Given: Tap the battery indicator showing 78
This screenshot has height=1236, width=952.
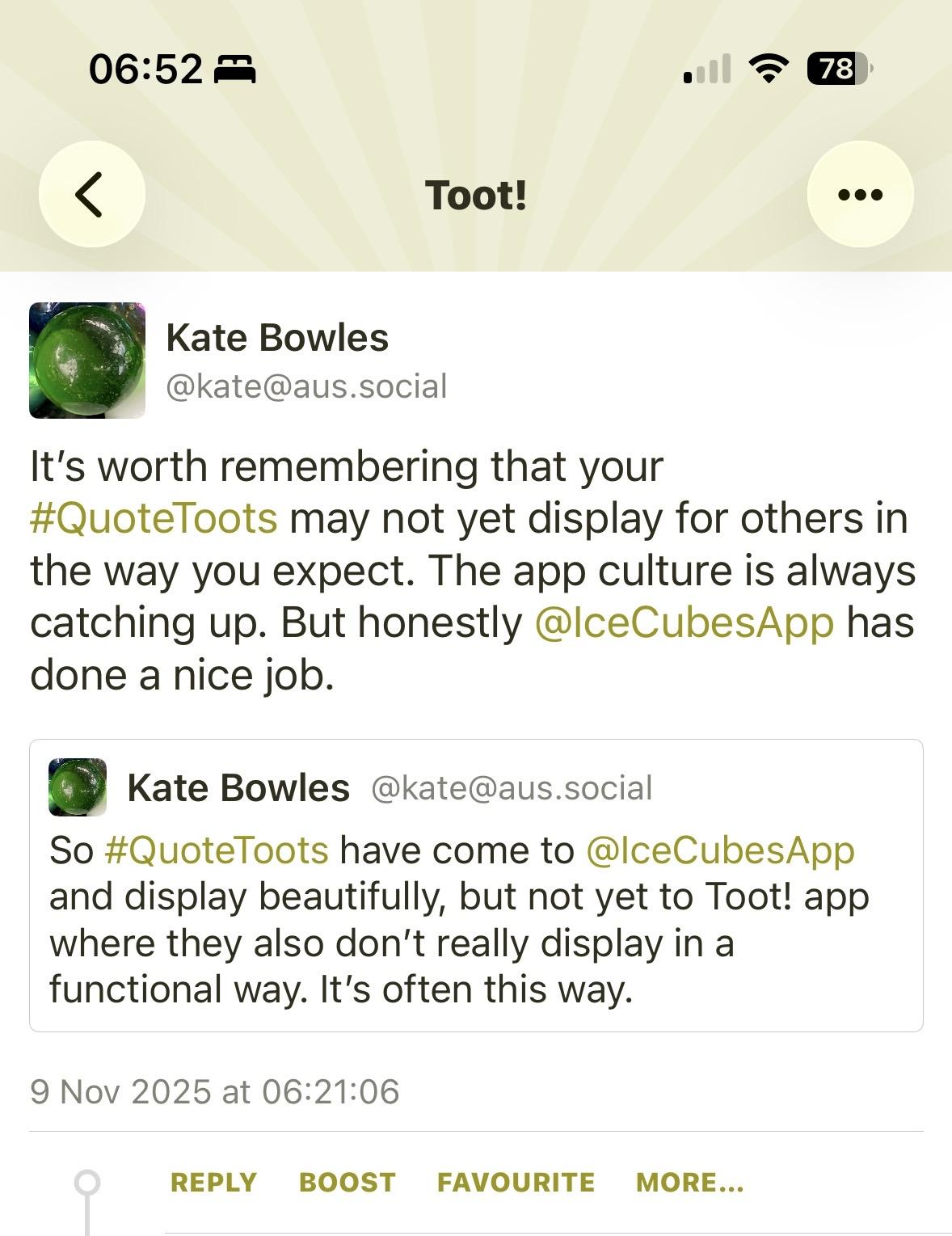Looking at the screenshot, I should pyautogui.click(x=840, y=70).
